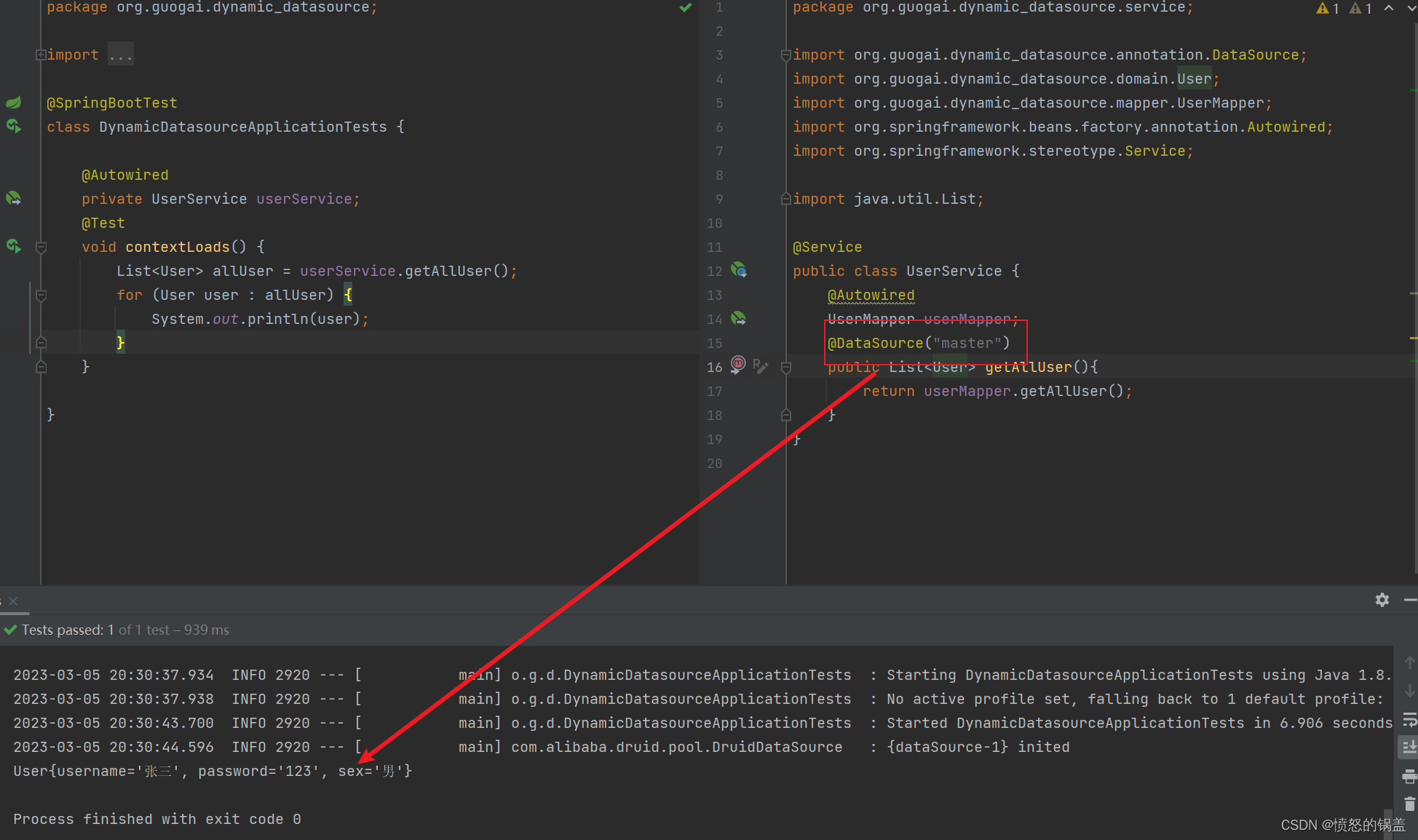The width and height of the screenshot is (1418, 840).
Task: Clear console with trash icon
Action: (1409, 804)
